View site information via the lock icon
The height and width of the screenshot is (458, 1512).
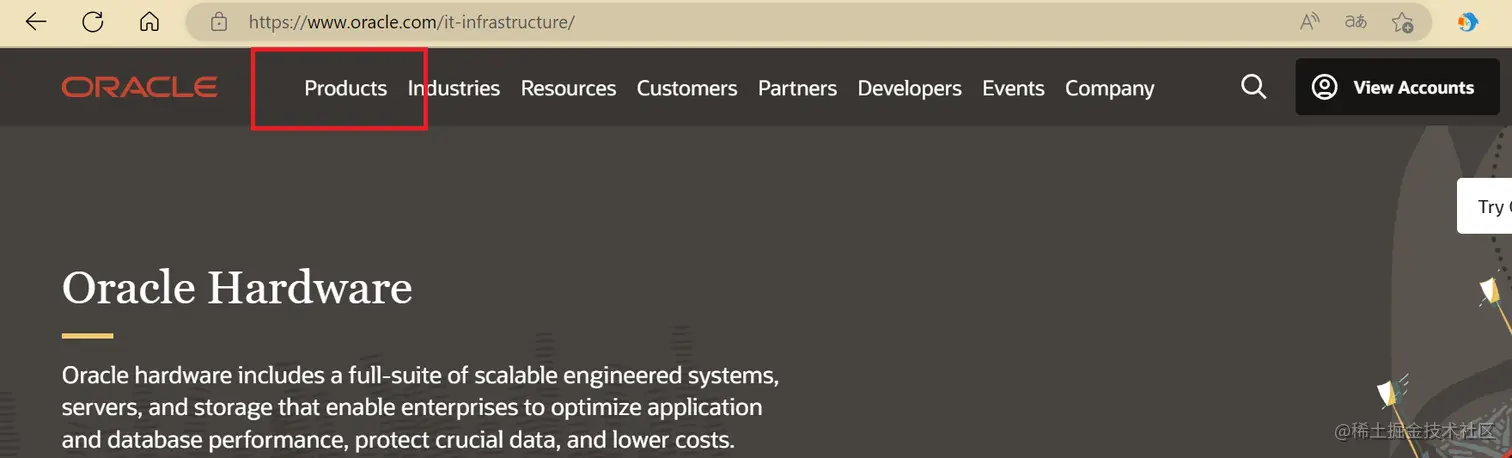click(219, 22)
